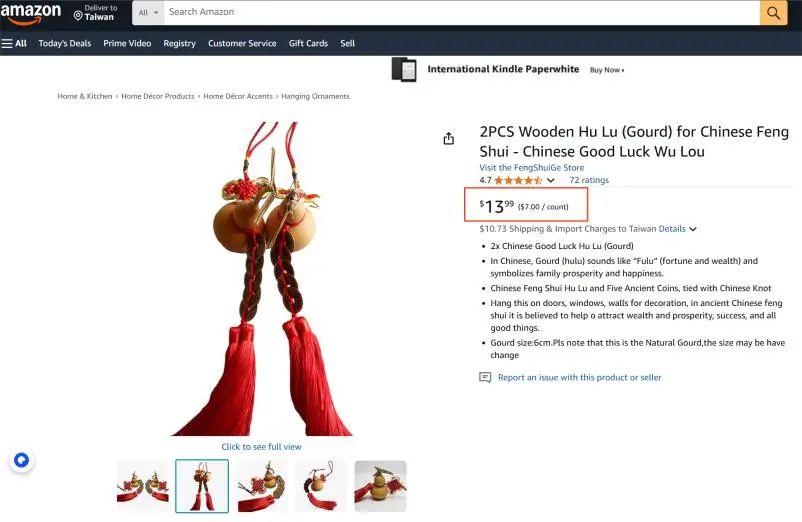Visit the FengShuiGe Store link
802x522 pixels.
(531, 167)
